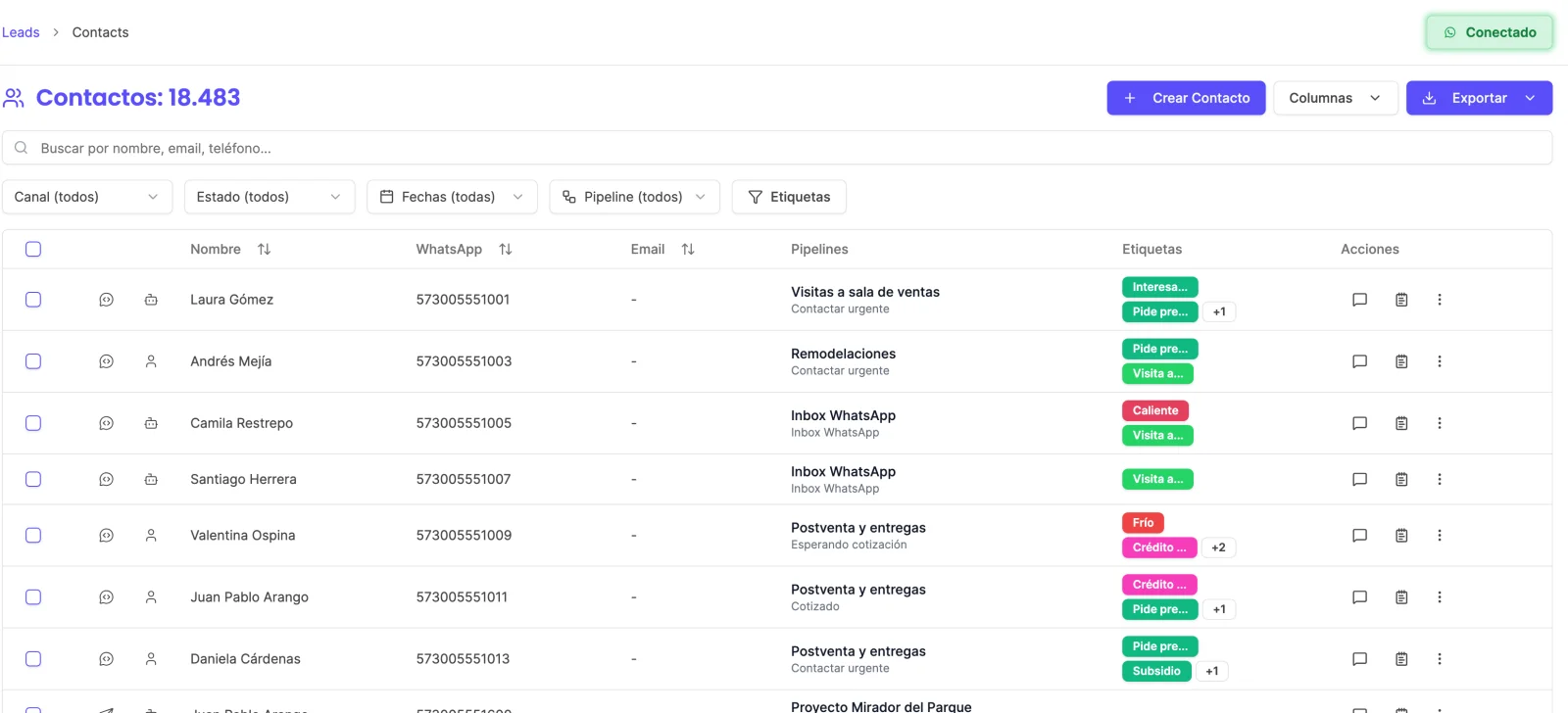Click WhatsApp channel icon in Camila Restrepo row

pyautogui.click(x=106, y=423)
